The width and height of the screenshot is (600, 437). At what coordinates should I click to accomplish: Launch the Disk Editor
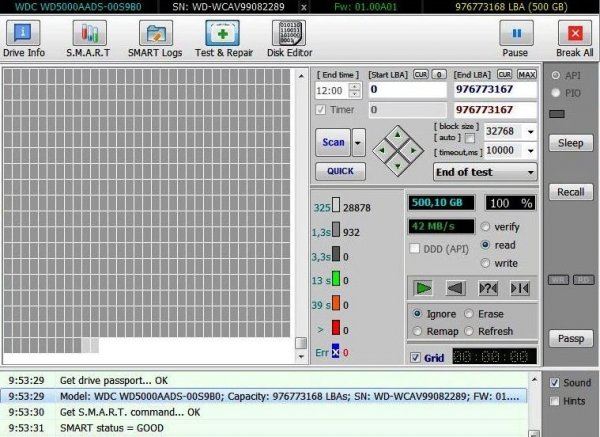coord(288,38)
